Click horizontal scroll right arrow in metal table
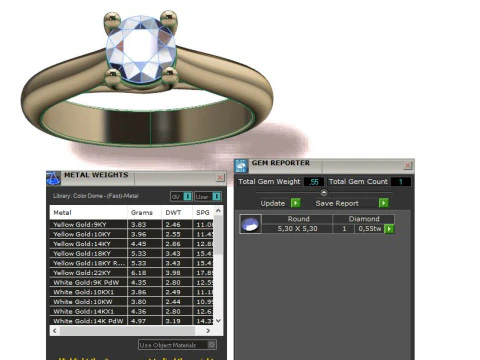Viewport: 480px width, 360px height. click(x=208, y=331)
